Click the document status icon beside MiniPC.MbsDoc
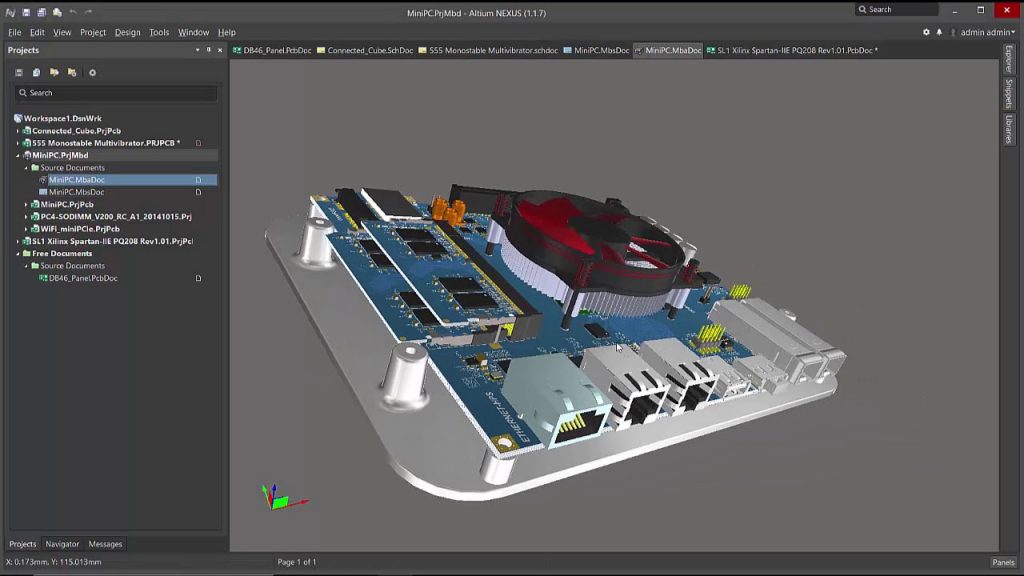 point(198,192)
